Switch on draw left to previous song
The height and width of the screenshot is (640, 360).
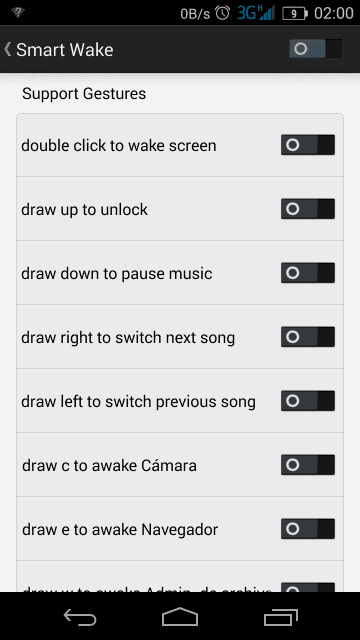(x=308, y=401)
